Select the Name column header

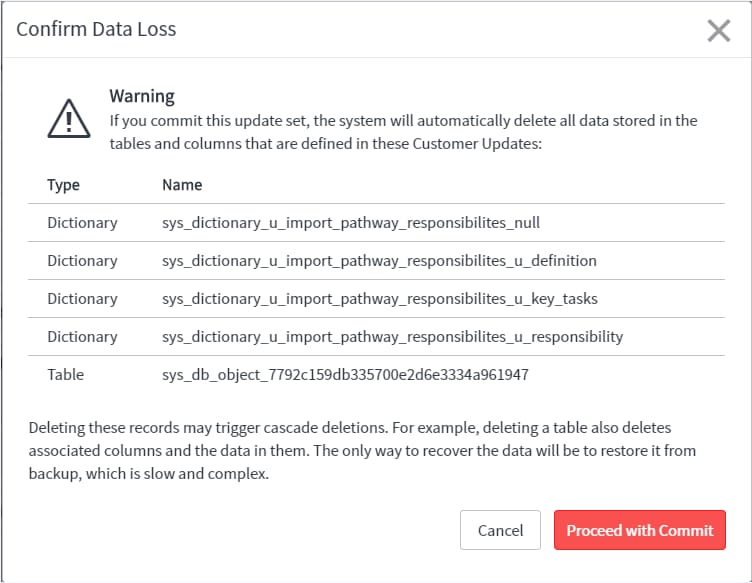click(182, 185)
